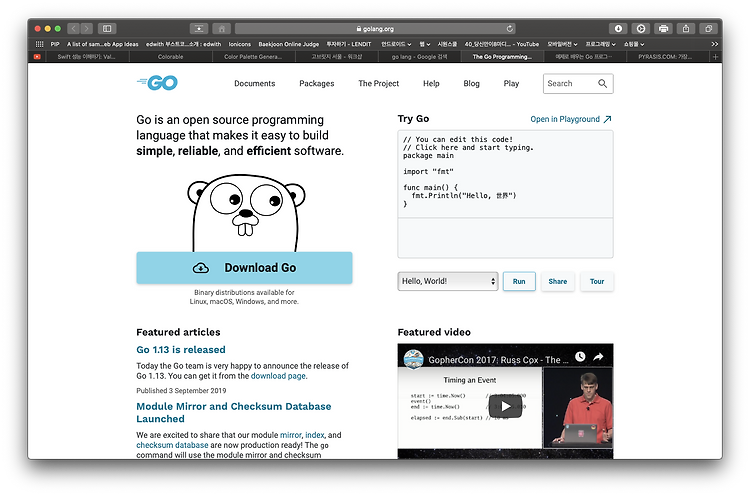
Task: Open the Documents nav item
Action: [255, 84]
